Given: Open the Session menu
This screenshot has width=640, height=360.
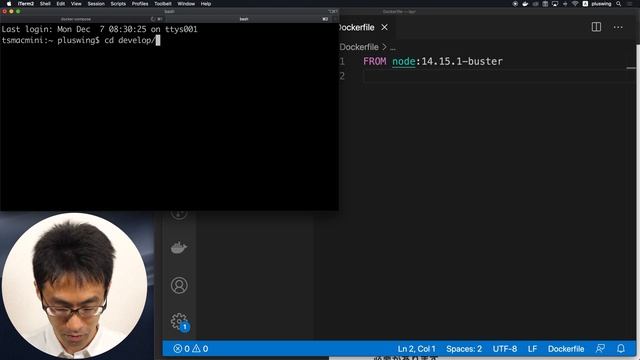Looking at the screenshot, I should (x=96, y=4).
